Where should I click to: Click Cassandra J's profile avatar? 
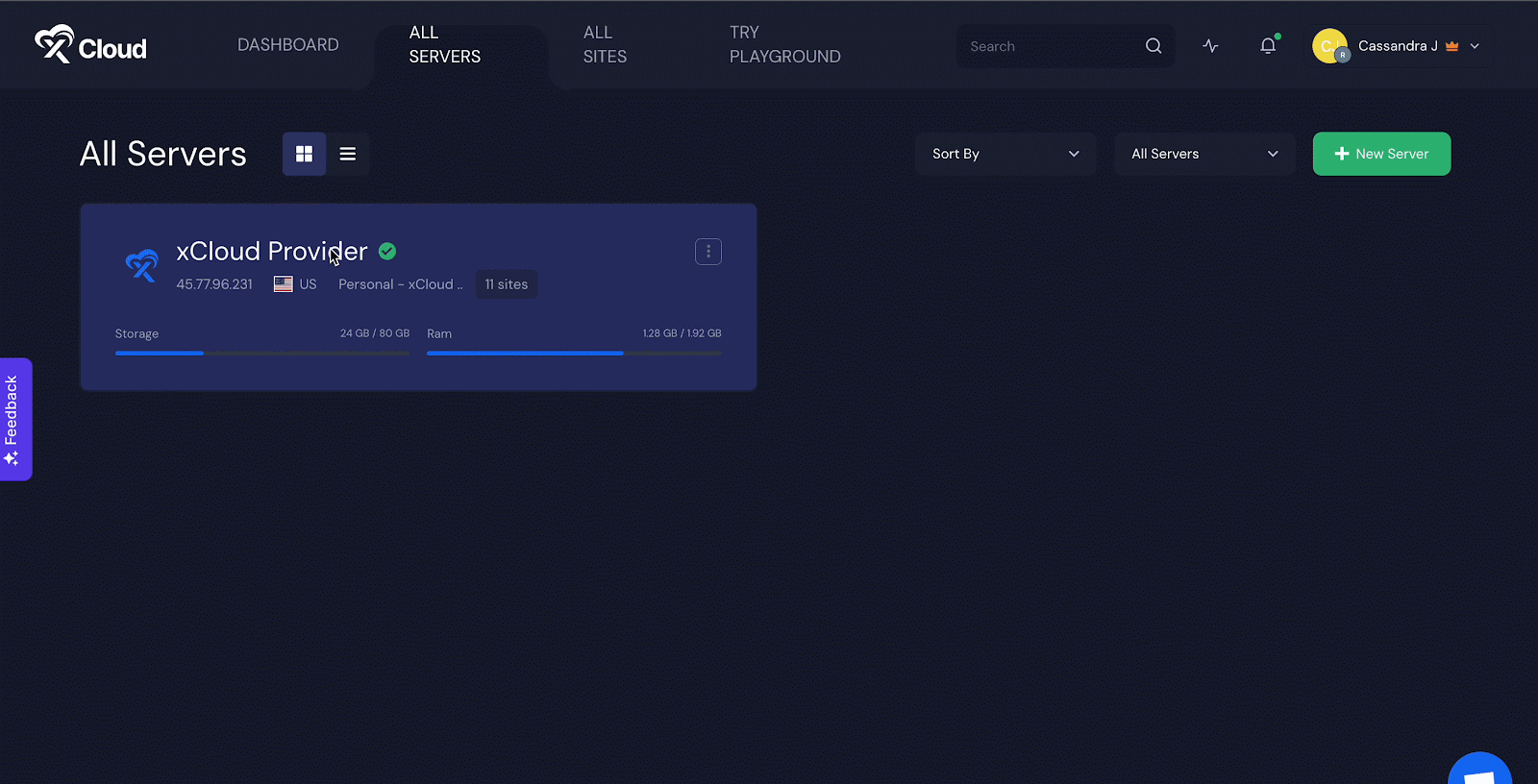pos(1329,46)
